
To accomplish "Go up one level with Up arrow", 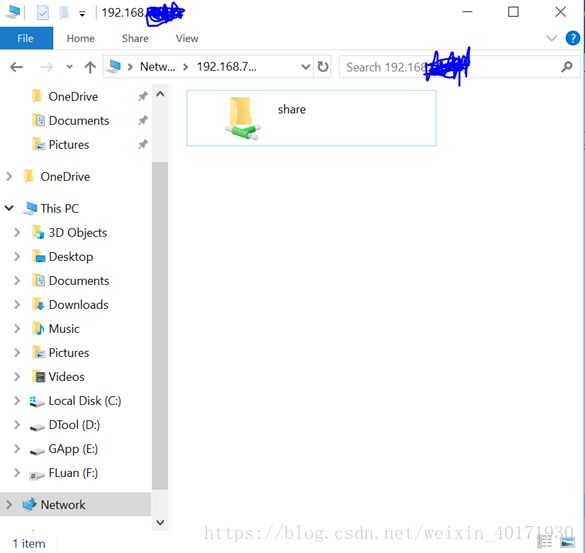I will click(x=90, y=67).
